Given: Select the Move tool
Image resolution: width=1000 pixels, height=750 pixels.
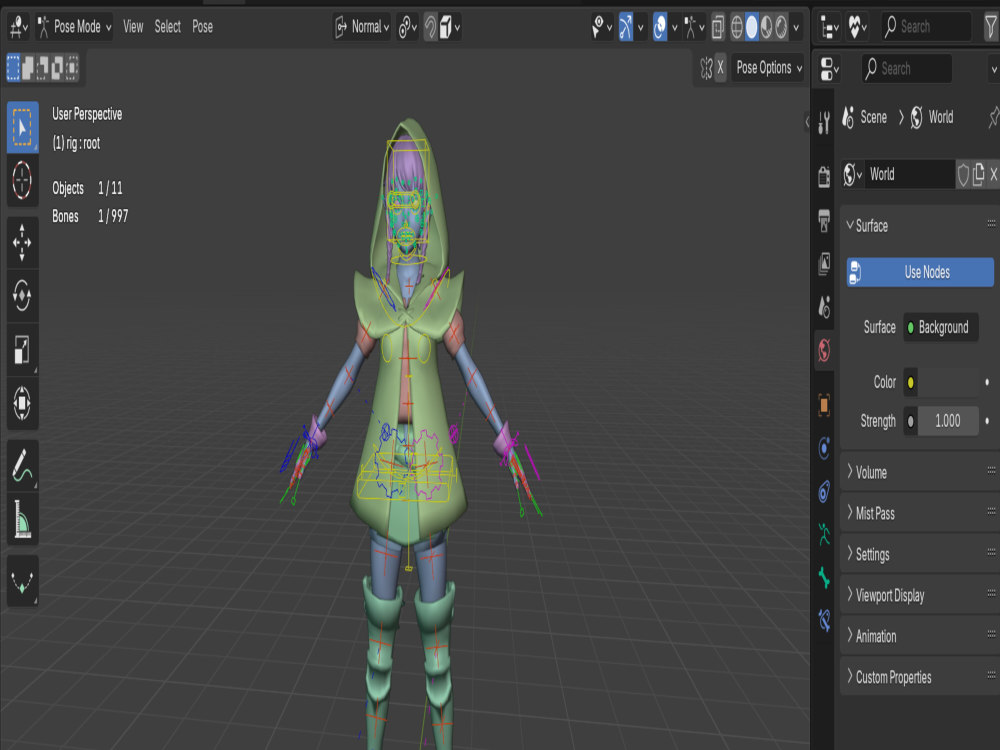Looking at the screenshot, I should [x=22, y=242].
